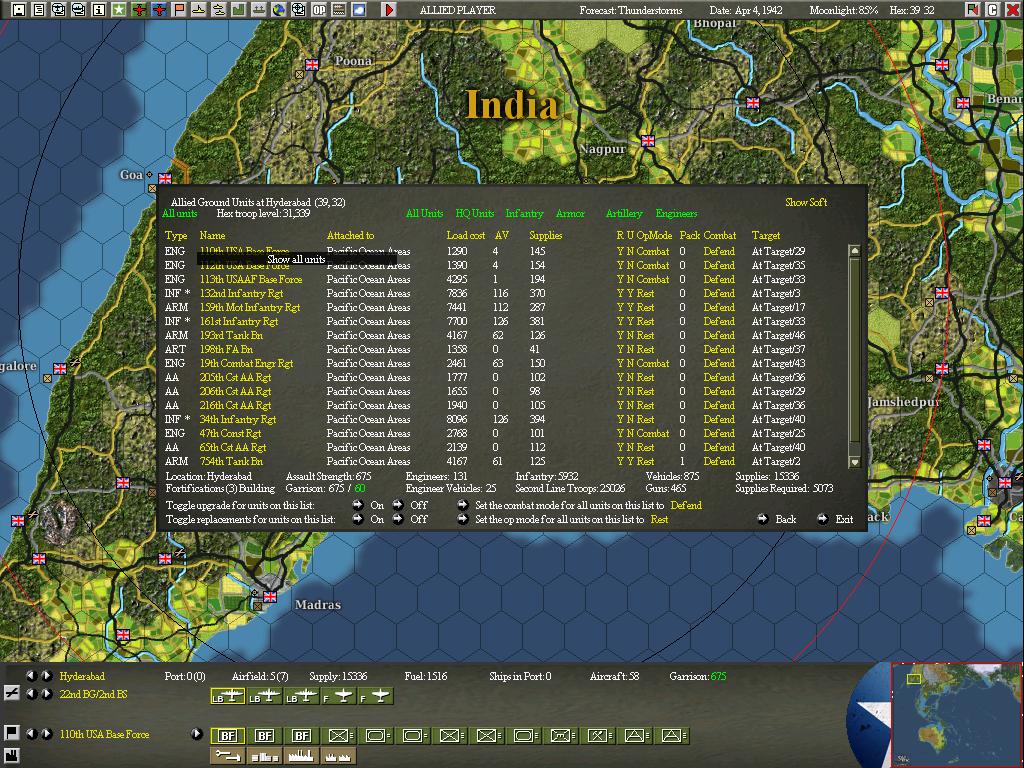Viewport: 1024px width, 768px height.
Task: Click the unit list scroll down arrow
Action: point(854,462)
